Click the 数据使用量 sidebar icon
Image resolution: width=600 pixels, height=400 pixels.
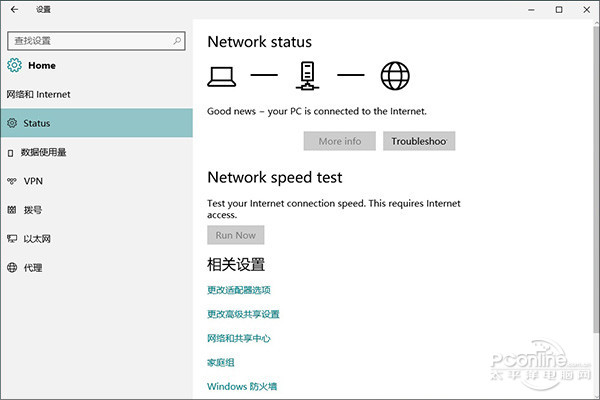click(11, 153)
